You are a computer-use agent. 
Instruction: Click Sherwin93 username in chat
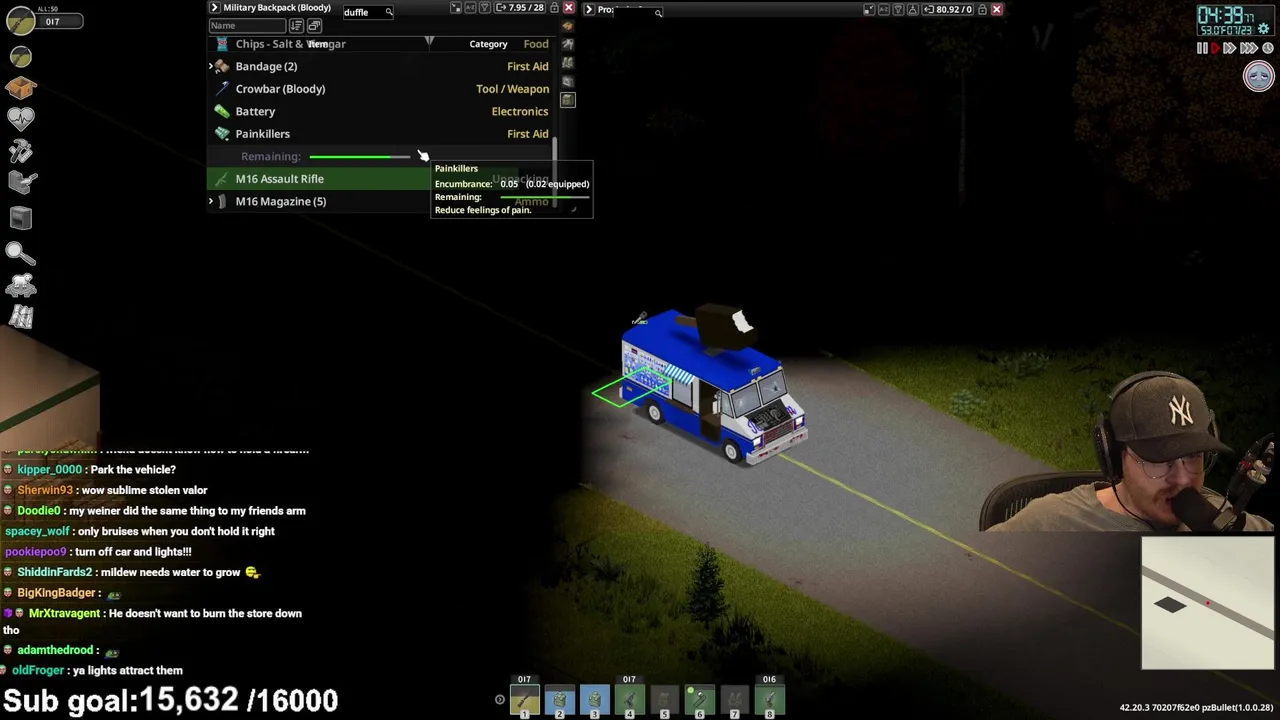point(45,491)
